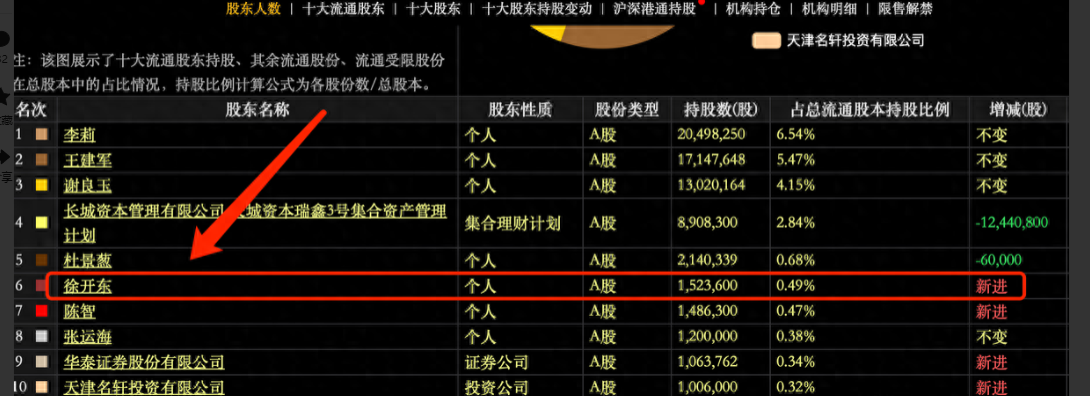The image size is (1090, 396).
Task: Click the swatch beside 杜景葱
Action: [x=41, y=261]
